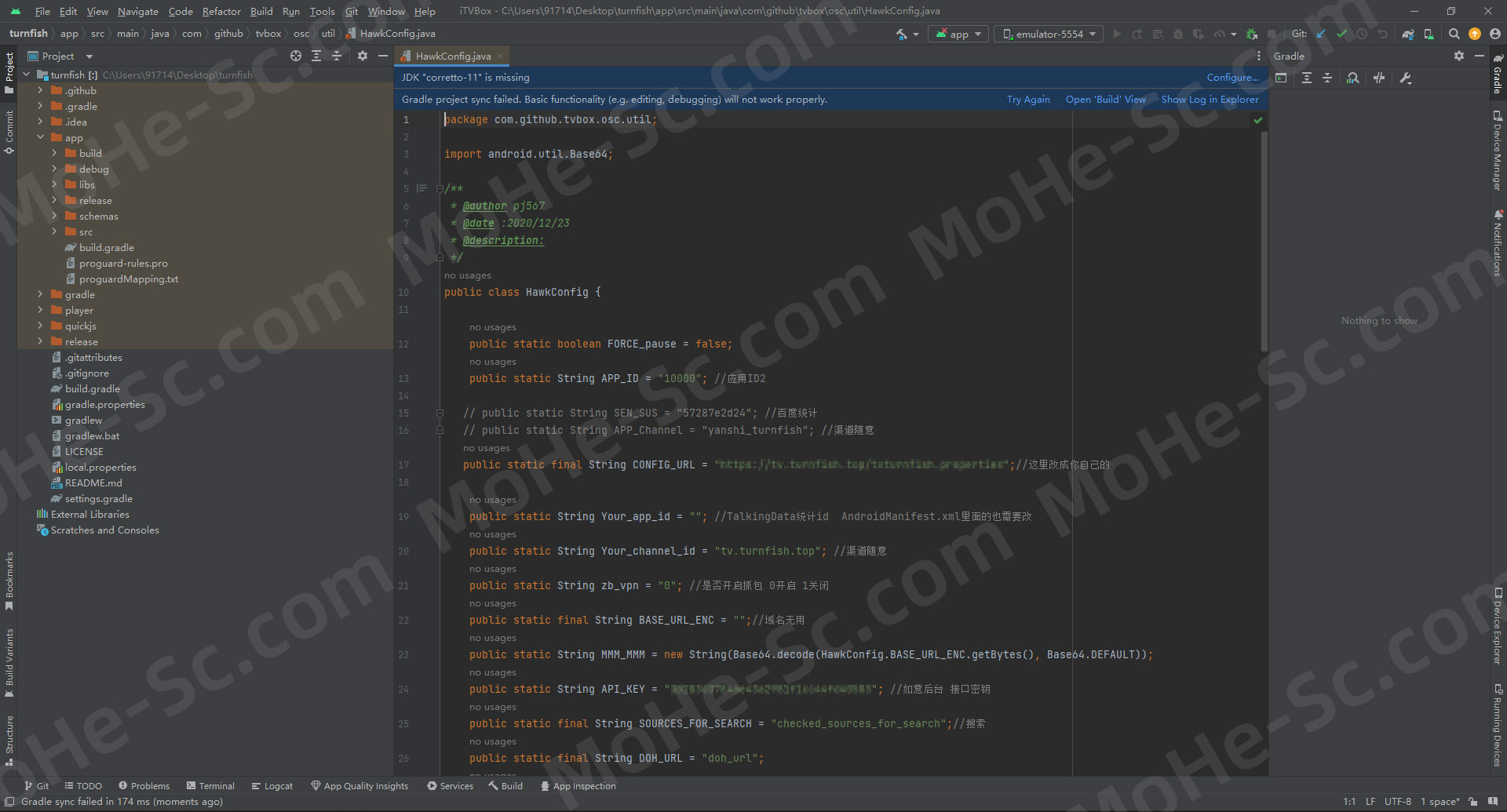Viewport: 1507px width, 812px height.
Task: Click Expand All in Project panel
Action: tap(316, 56)
